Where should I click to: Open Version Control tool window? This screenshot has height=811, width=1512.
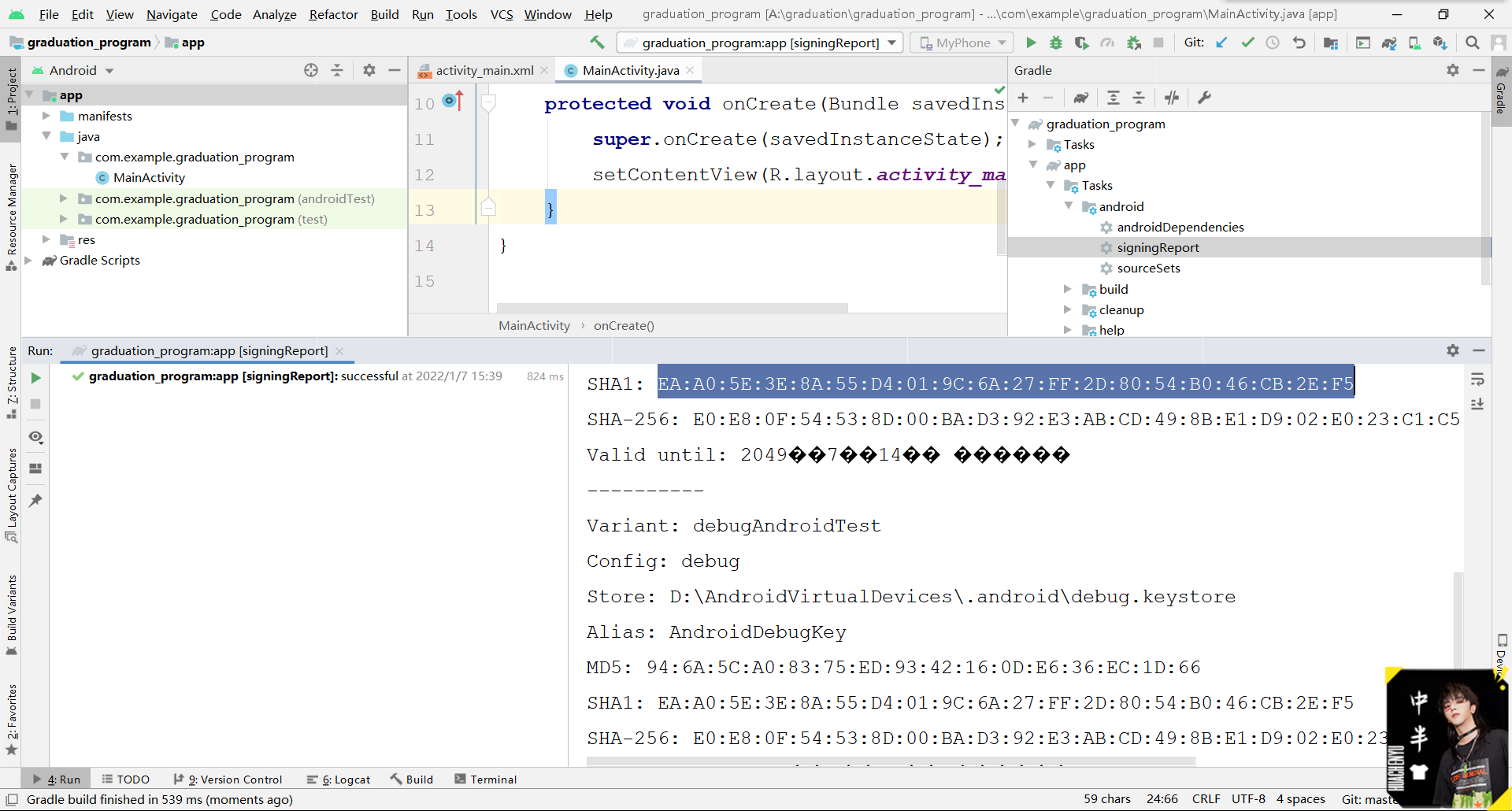pos(228,780)
